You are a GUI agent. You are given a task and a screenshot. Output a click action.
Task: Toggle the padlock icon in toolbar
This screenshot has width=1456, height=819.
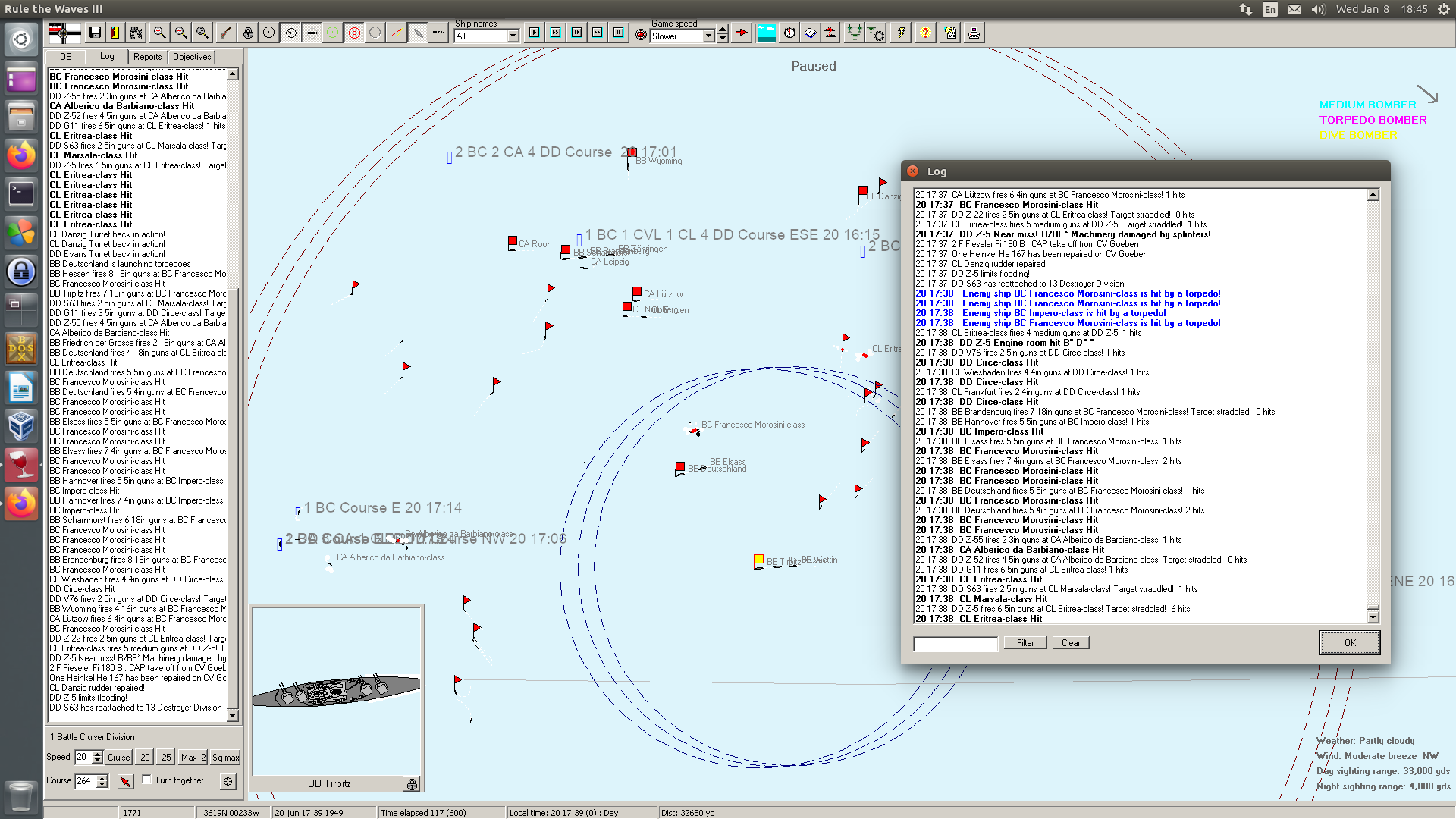click(x=248, y=33)
